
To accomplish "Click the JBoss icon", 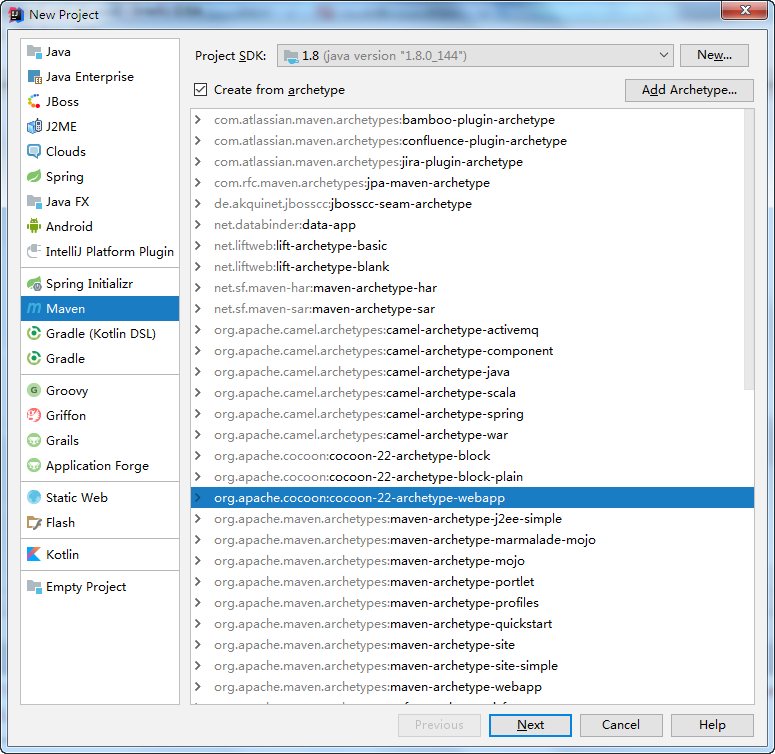I will 34,101.
